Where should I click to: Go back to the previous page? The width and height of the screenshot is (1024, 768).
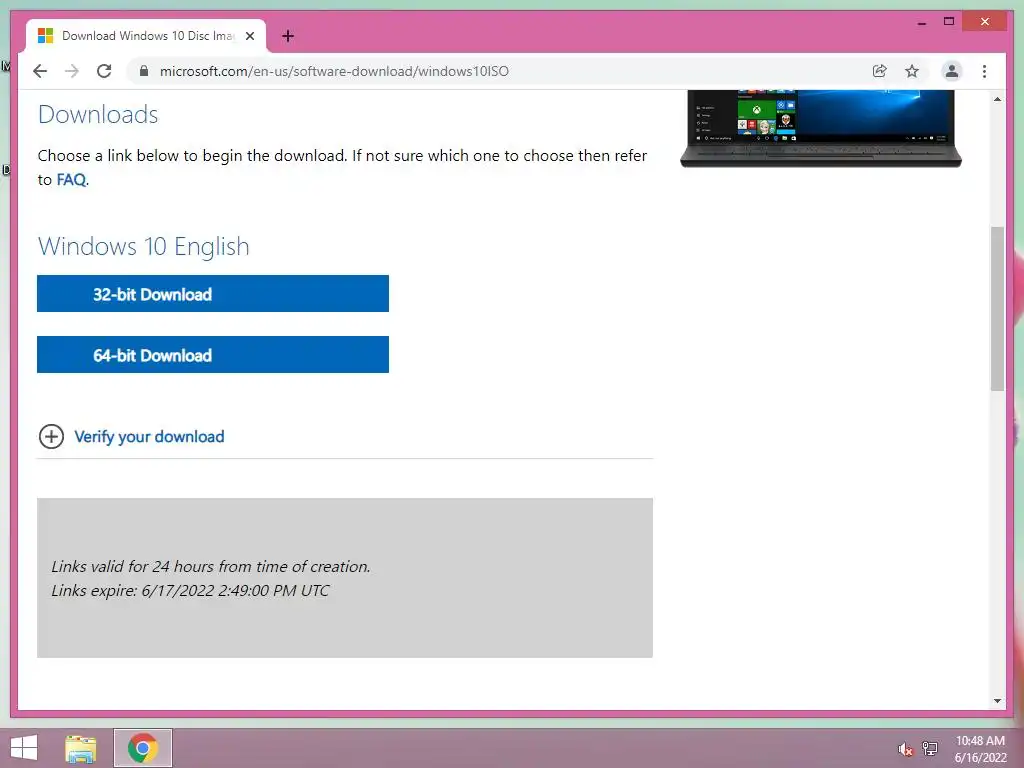click(x=40, y=71)
